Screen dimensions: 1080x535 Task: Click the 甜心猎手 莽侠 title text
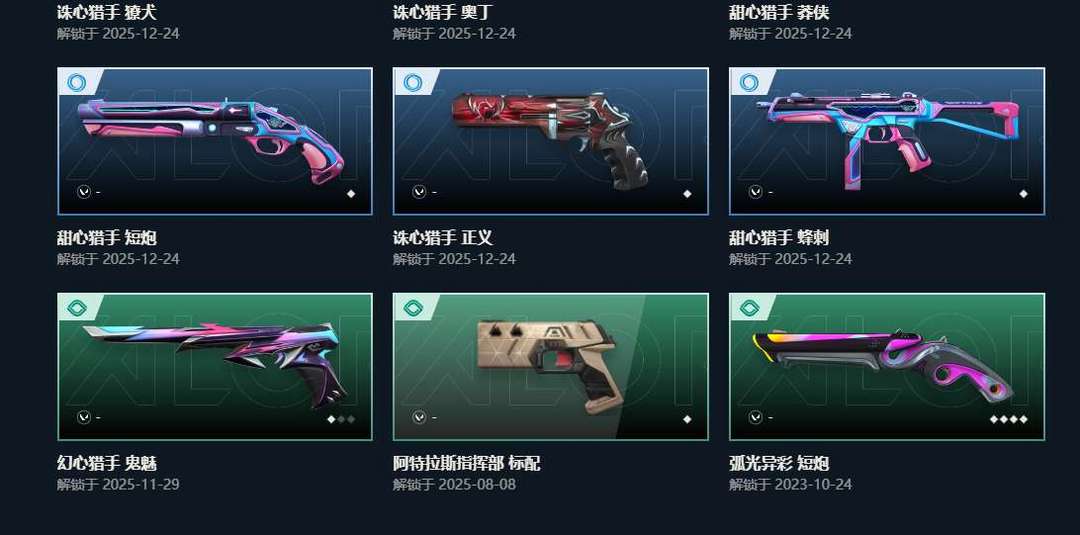coord(779,12)
